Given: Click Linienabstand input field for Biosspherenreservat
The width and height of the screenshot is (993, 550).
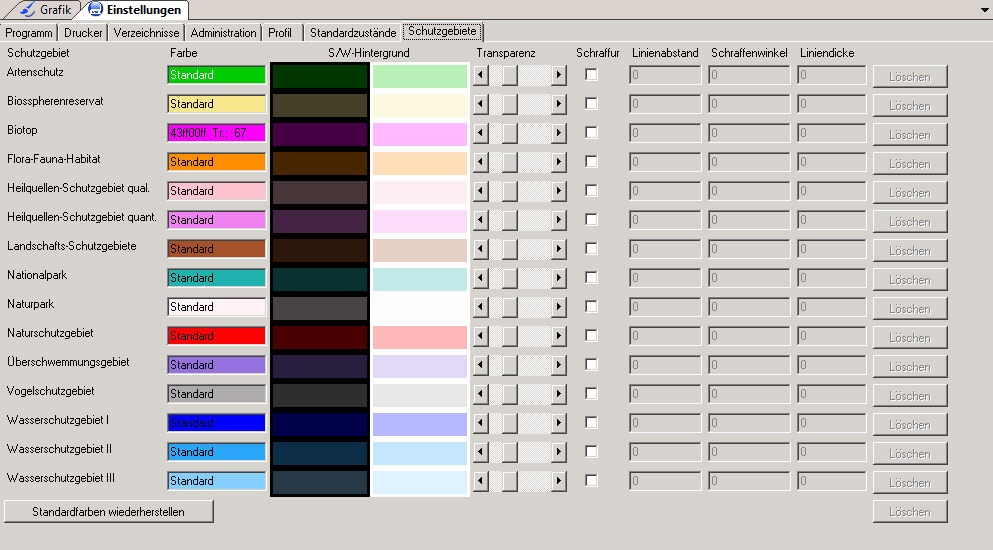Looking at the screenshot, I should [665, 105].
